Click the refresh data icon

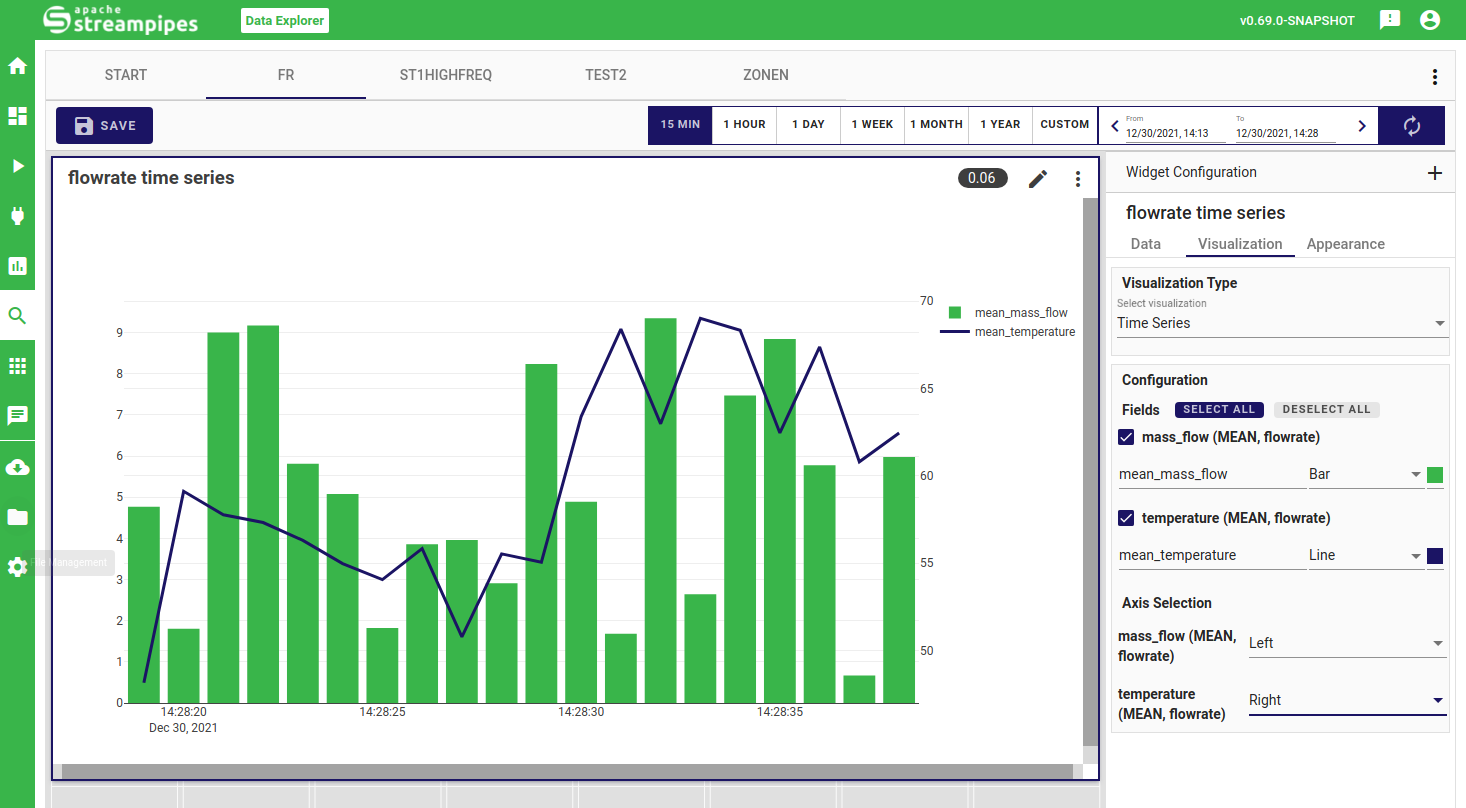click(1411, 126)
